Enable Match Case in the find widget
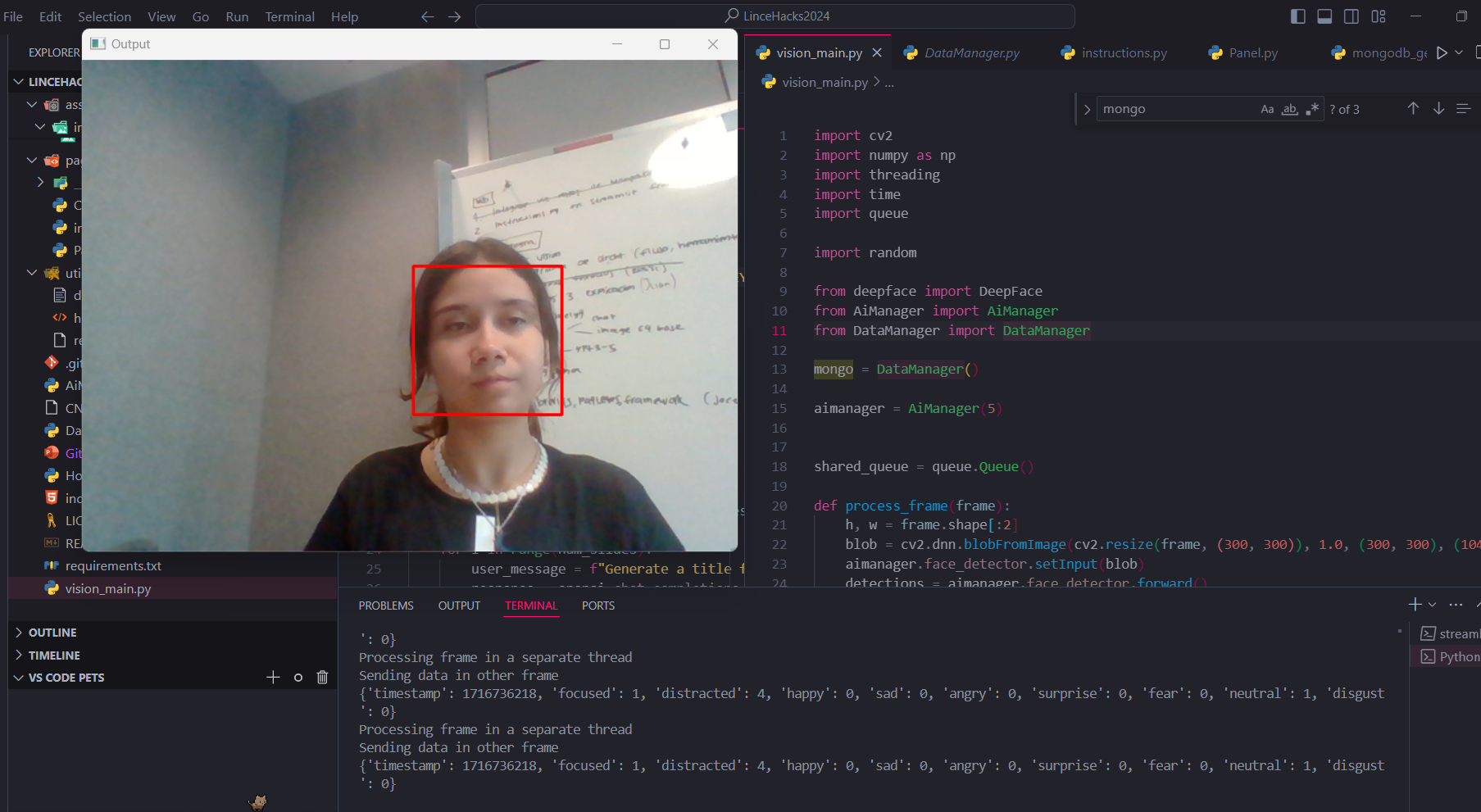Screen dimensions: 1481x812 coord(1267,108)
